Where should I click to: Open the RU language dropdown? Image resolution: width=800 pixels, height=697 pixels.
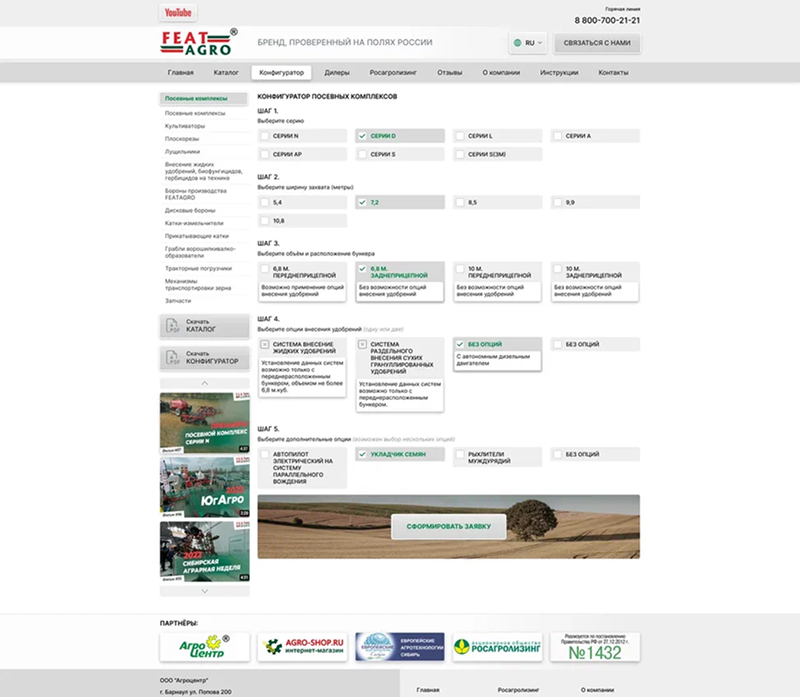point(529,43)
